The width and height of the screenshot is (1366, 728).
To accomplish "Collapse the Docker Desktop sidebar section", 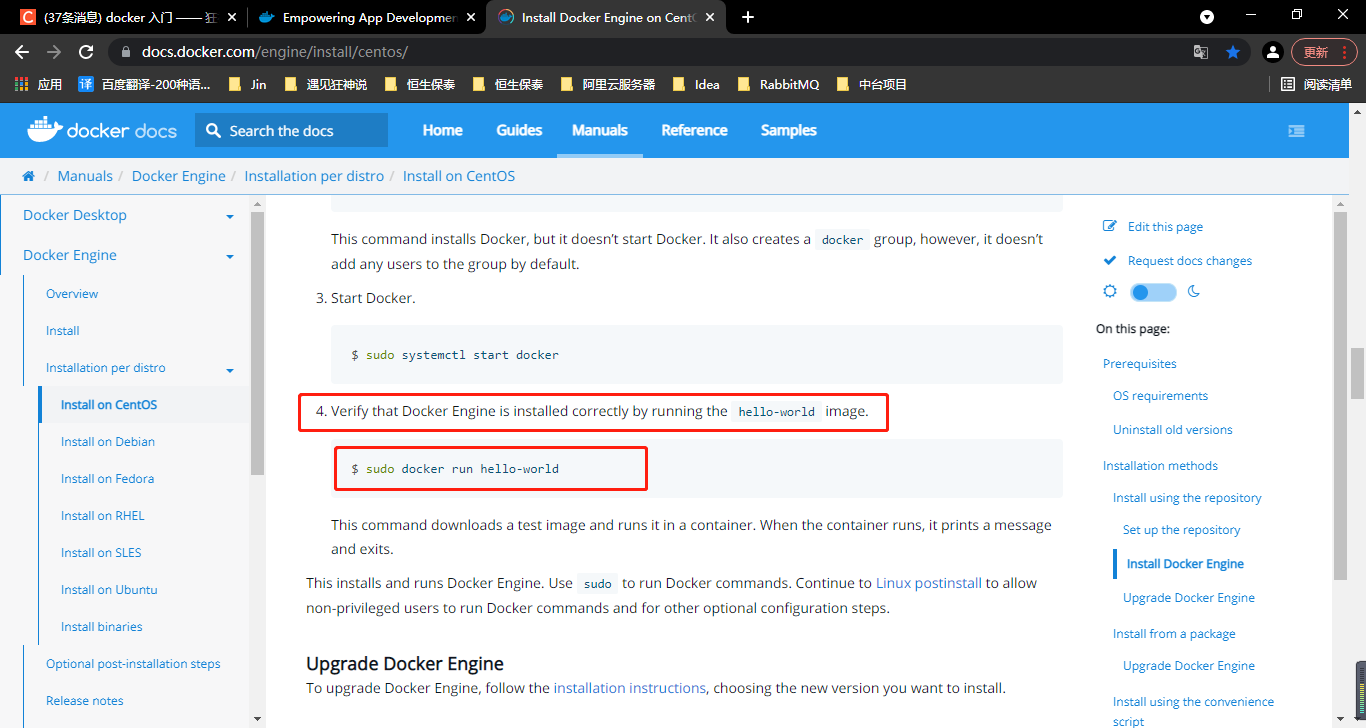I will coord(230,217).
